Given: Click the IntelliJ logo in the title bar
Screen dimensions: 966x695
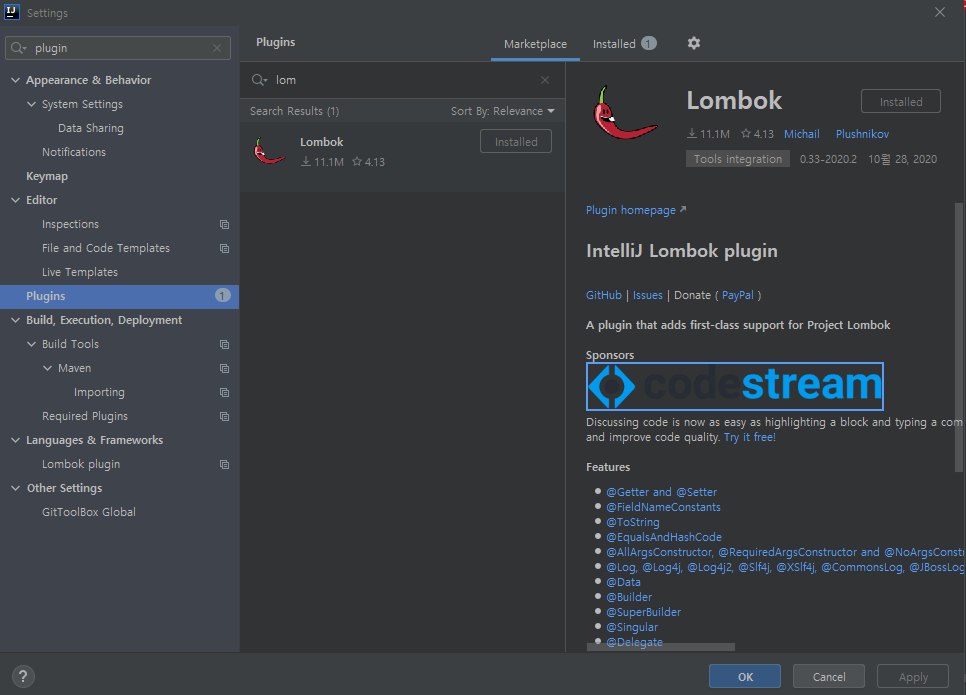Looking at the screenshot, I should [x=12, y=12].
